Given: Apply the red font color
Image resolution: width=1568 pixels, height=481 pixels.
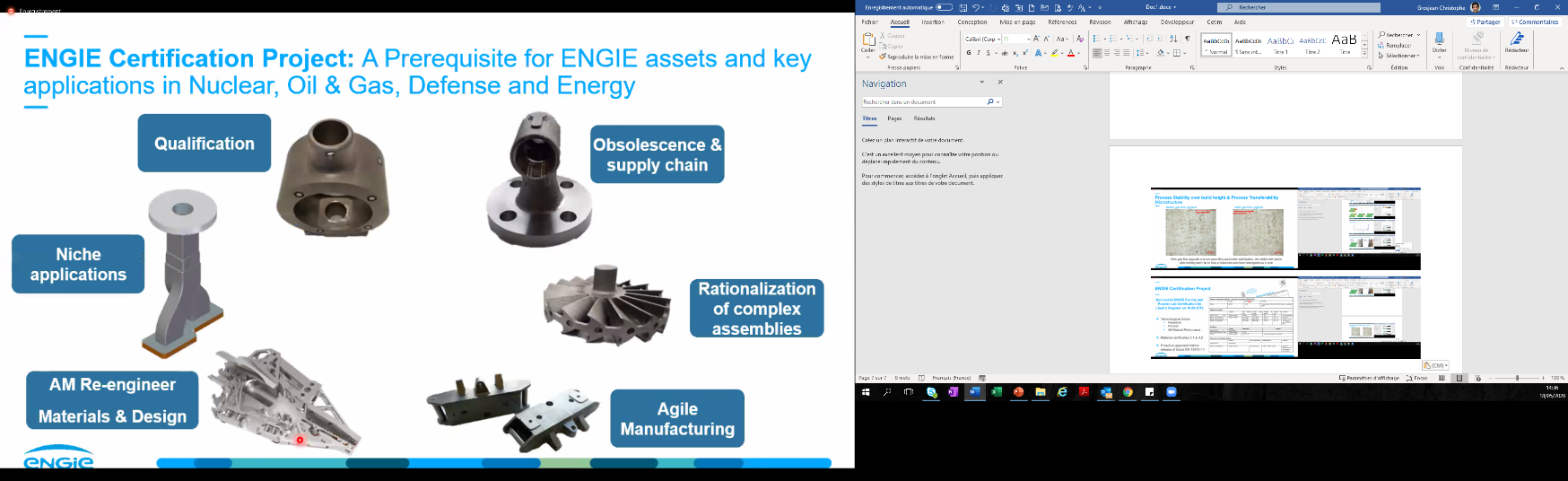Looking at the screenshot, I should coord(1071,53).
